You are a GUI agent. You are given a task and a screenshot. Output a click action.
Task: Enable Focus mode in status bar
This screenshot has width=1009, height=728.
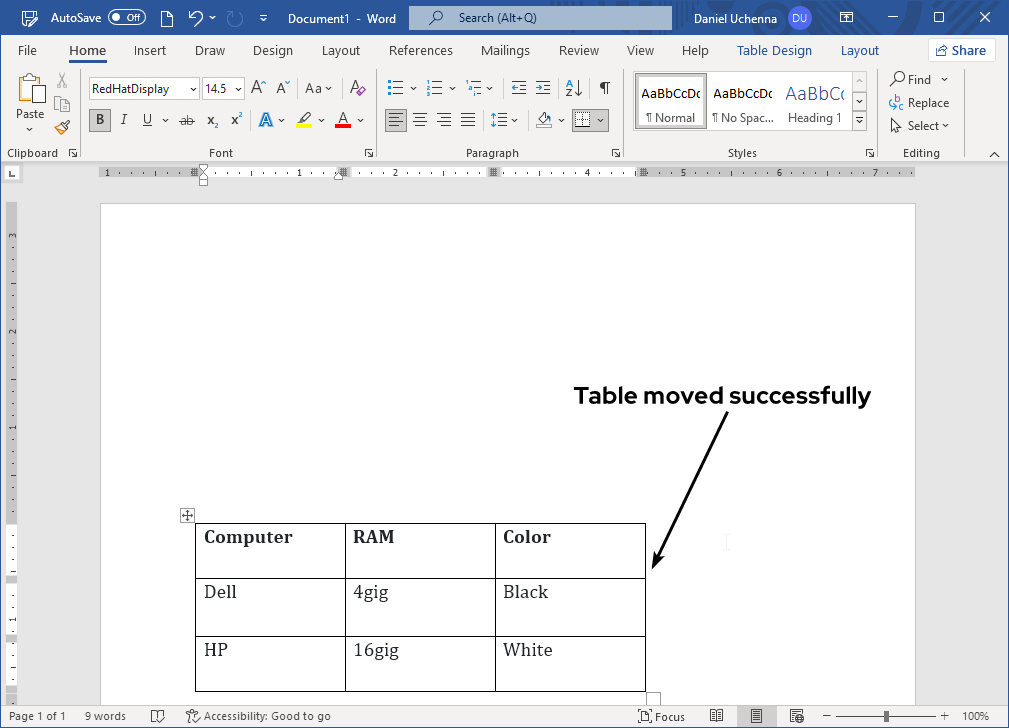661,716
